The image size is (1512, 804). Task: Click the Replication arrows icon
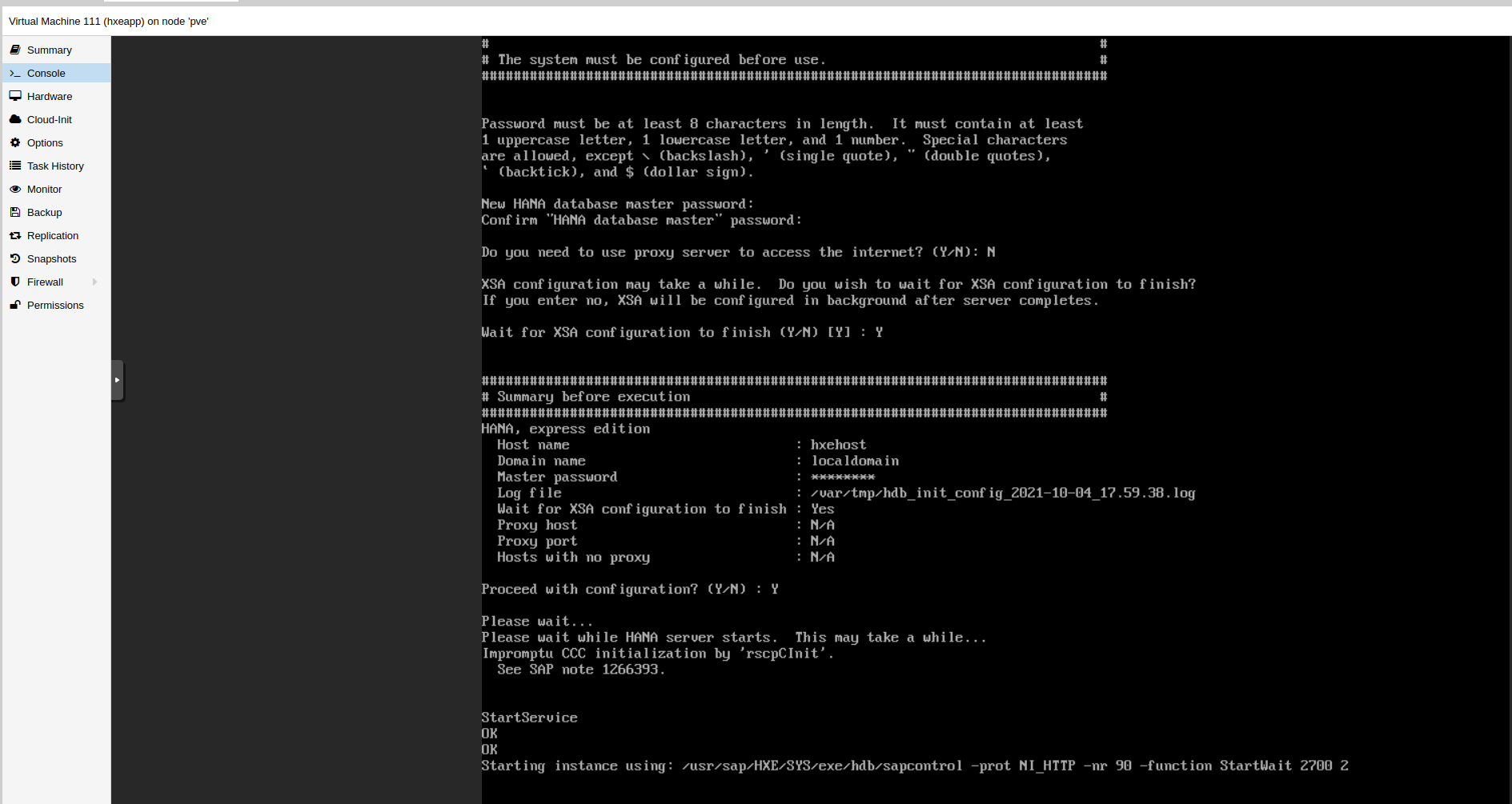coord(15,235)
